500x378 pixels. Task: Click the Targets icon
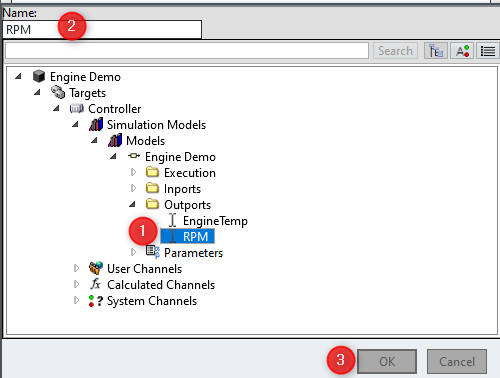click(x=58, y=92)
